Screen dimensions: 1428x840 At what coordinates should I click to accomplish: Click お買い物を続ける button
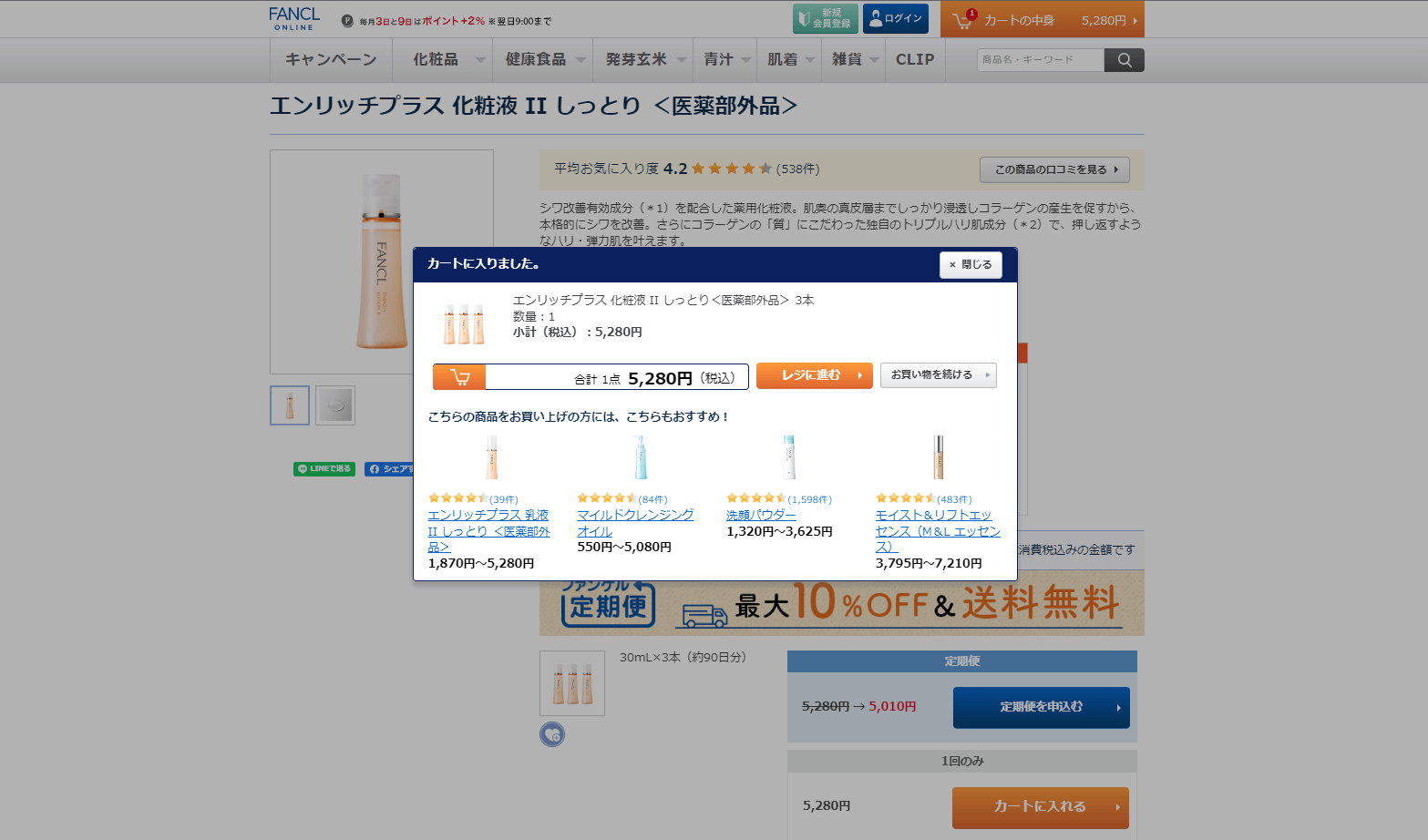pos(938,375)
